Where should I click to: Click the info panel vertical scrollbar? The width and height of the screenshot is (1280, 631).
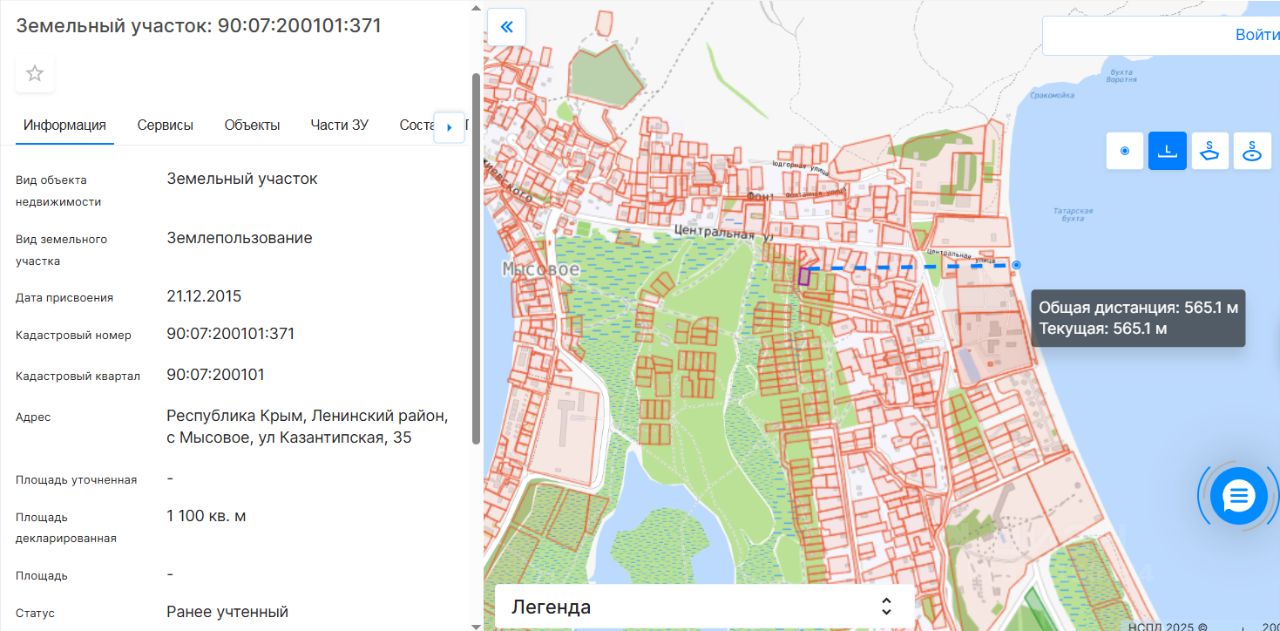click(476, 258)
